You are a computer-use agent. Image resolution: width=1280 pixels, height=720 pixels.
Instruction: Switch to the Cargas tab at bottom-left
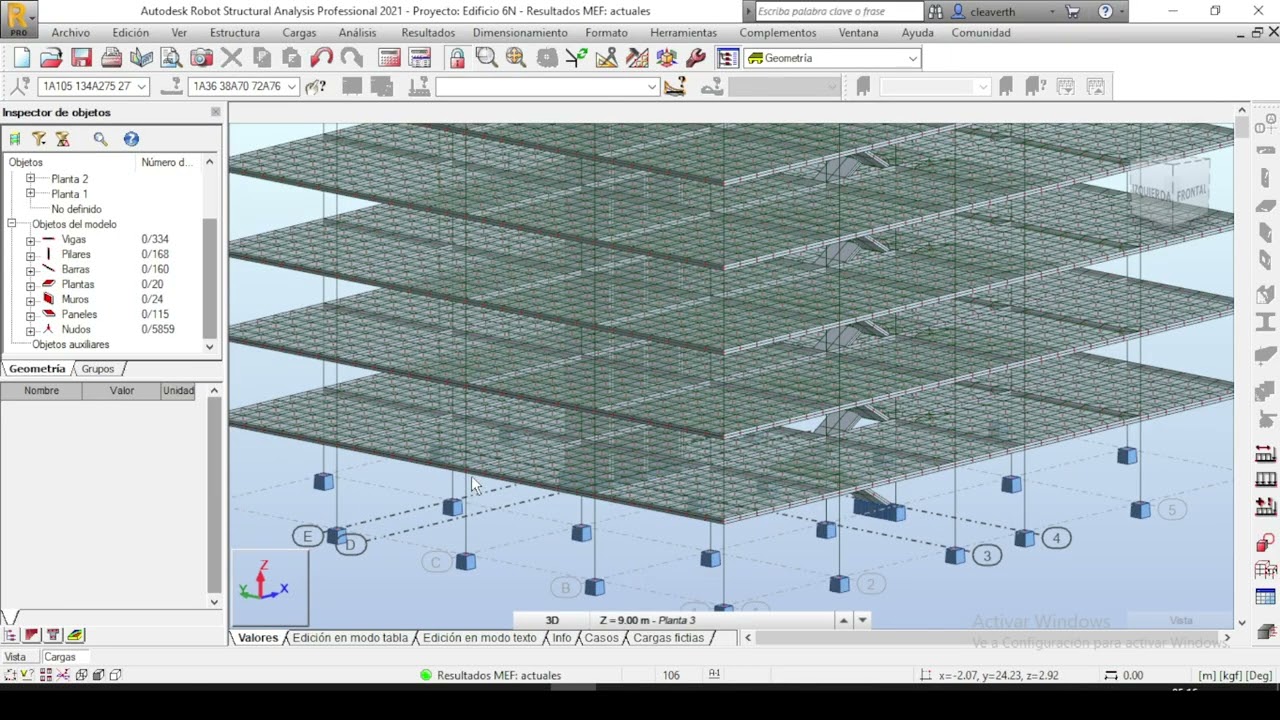(59, 657)
